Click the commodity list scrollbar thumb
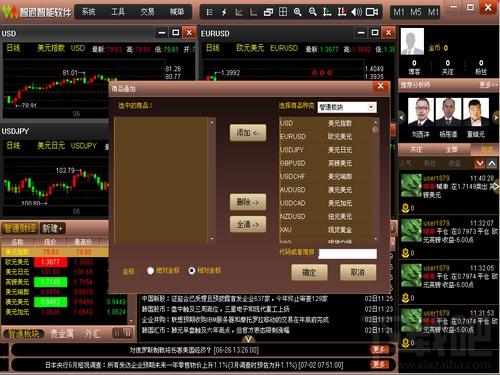The width and height of the screenshot is (500, 375). [x=375, y=129]
